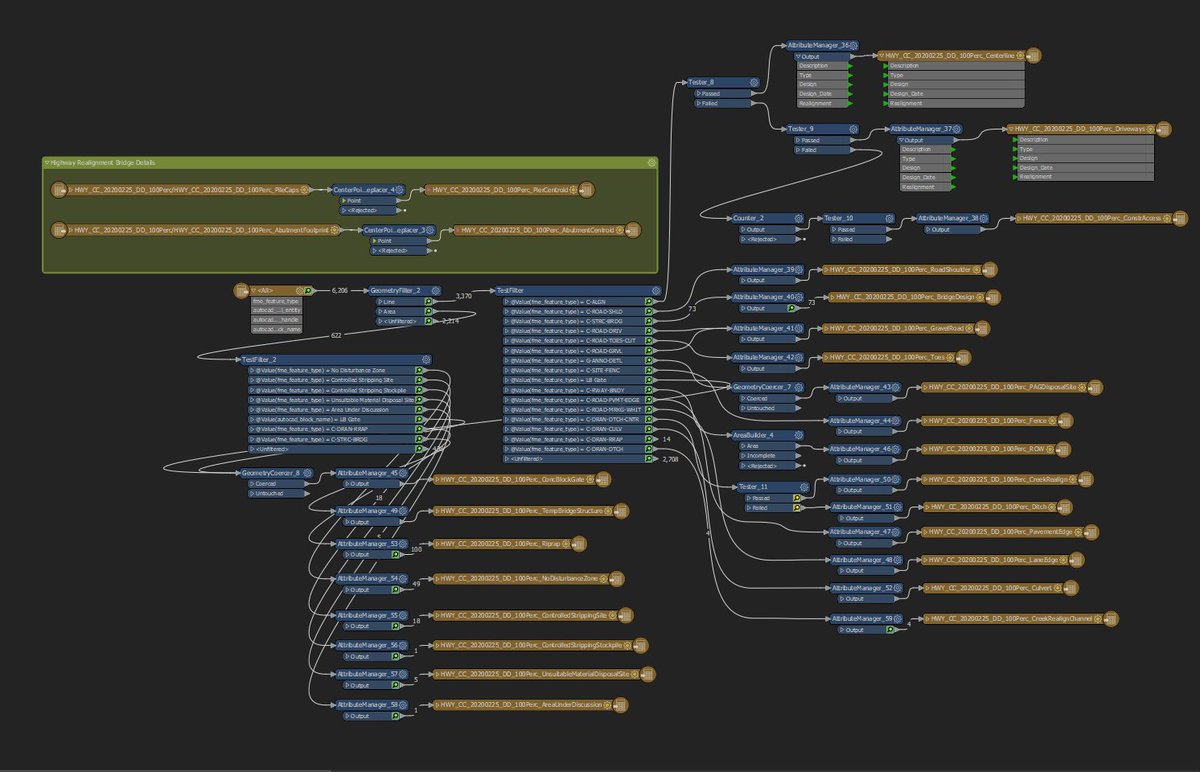Click the gear icon on Tester_9

(x=853, y=129)
